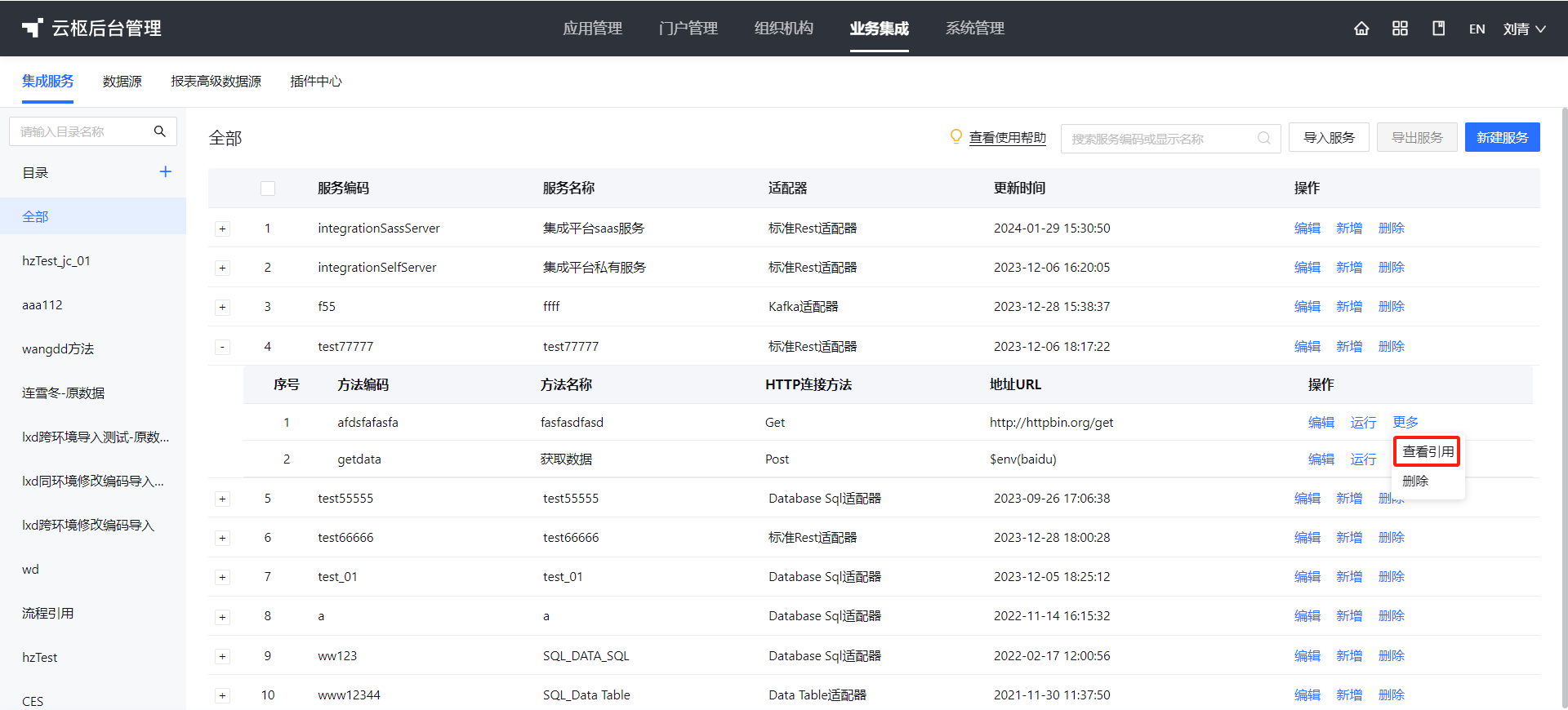1568x710 pixels.
Task: Click 新增 for integrationSelfServer
Action: [x=1349, y=267]
